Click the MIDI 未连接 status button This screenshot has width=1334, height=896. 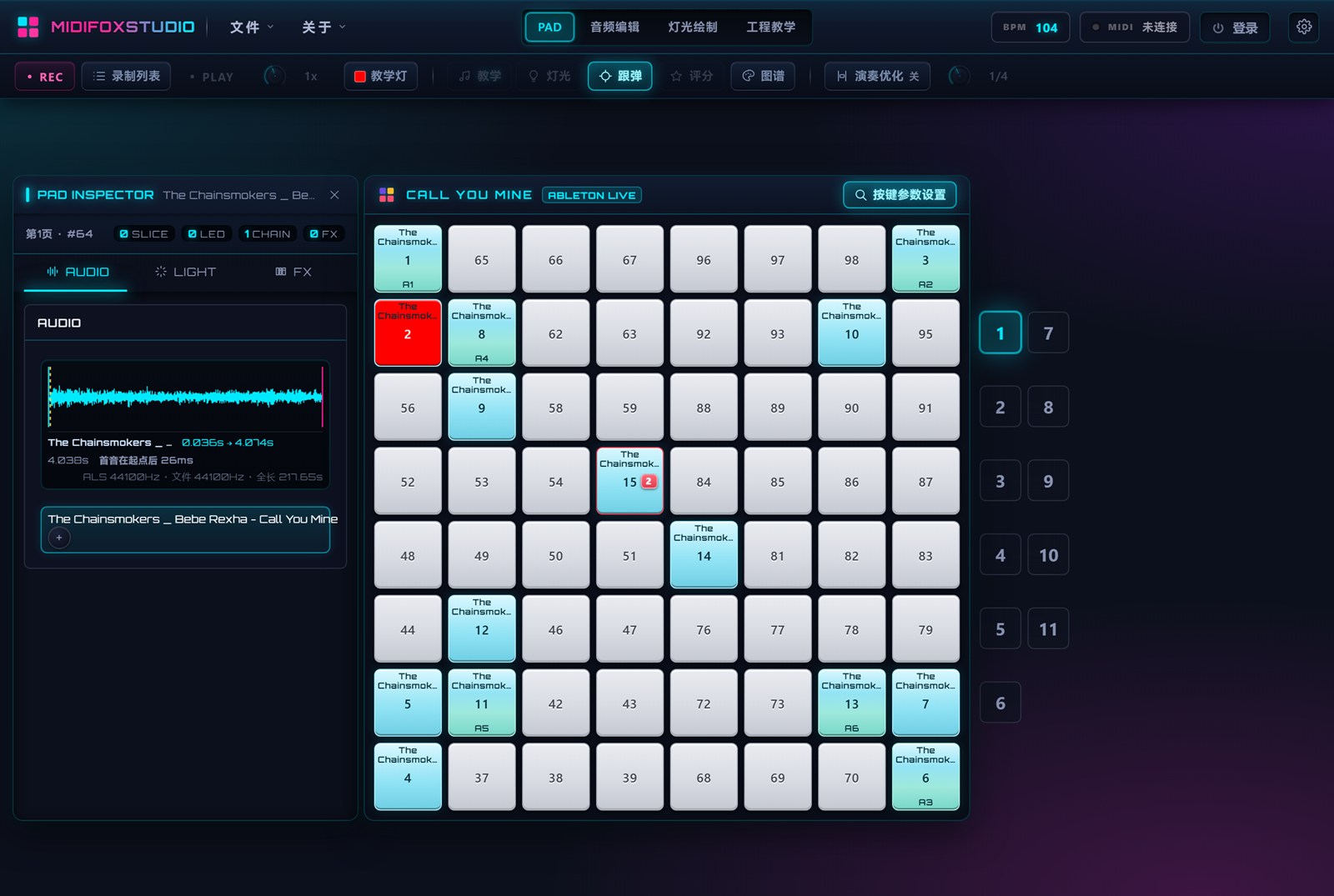tap(1134, 27)
